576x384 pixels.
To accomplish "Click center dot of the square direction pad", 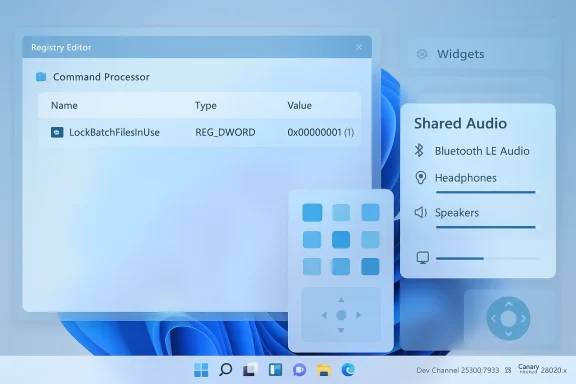I will [x=341, y=315].
